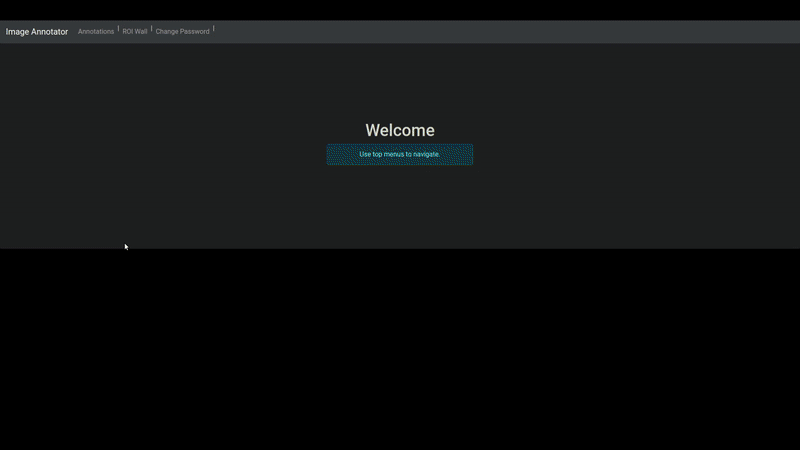Click the word 'Annotator' in the app title
The width and height of the screenshot is (800, 450).
pos(50,32)
